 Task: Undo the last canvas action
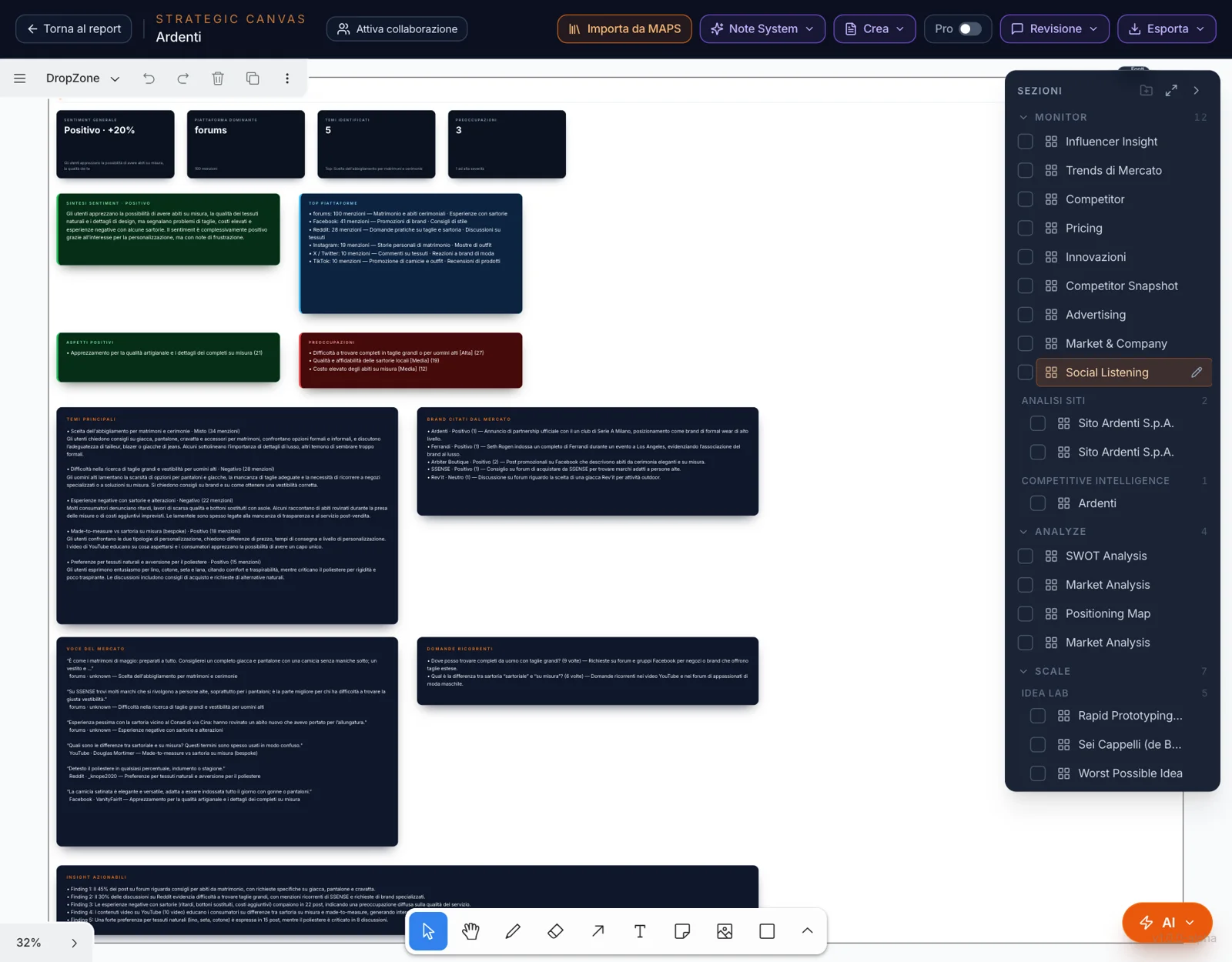(x=149, y=78)
